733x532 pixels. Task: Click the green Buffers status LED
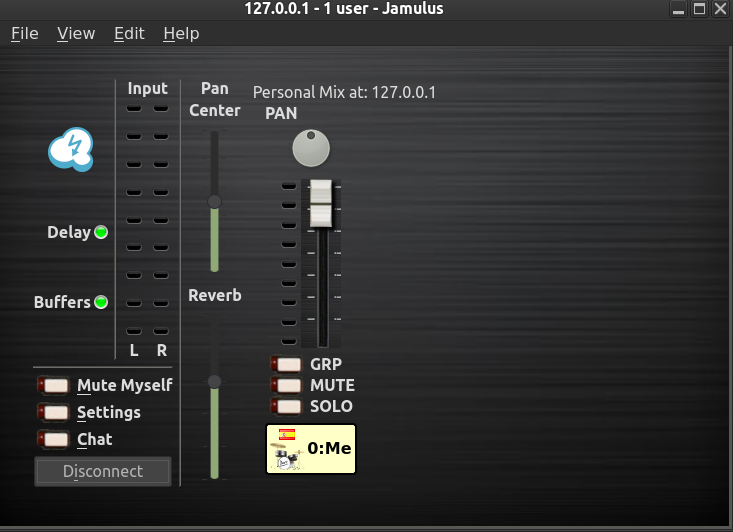click(101, 302)
